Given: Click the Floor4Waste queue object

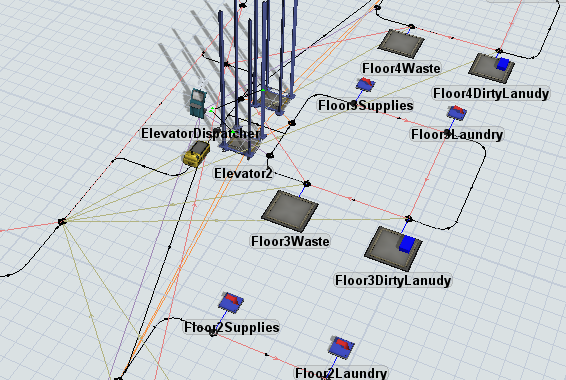Looking at the screenshot, I should pyautogui.click(x=401, y=44).
